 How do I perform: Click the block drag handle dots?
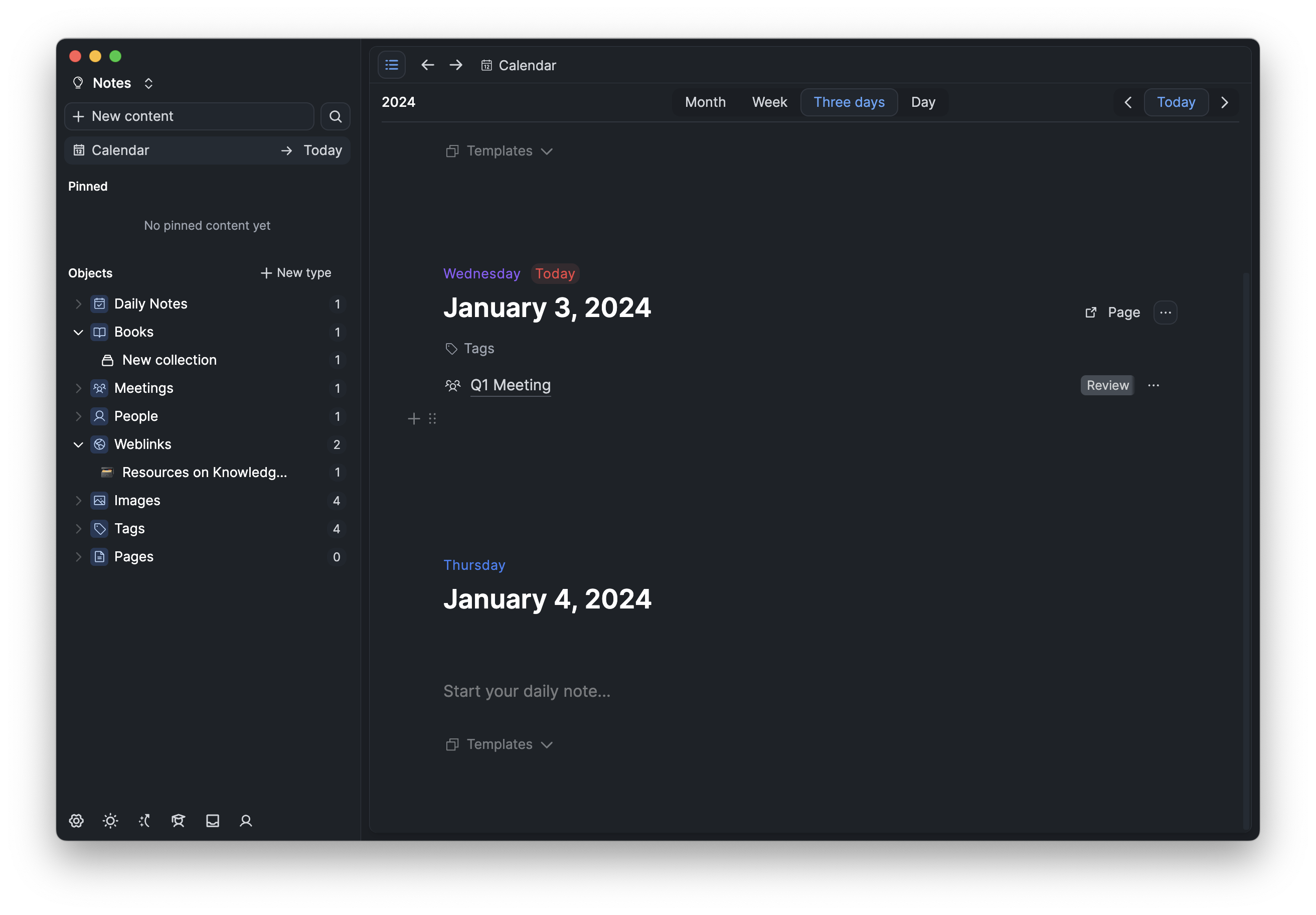[x=433, y=418]
